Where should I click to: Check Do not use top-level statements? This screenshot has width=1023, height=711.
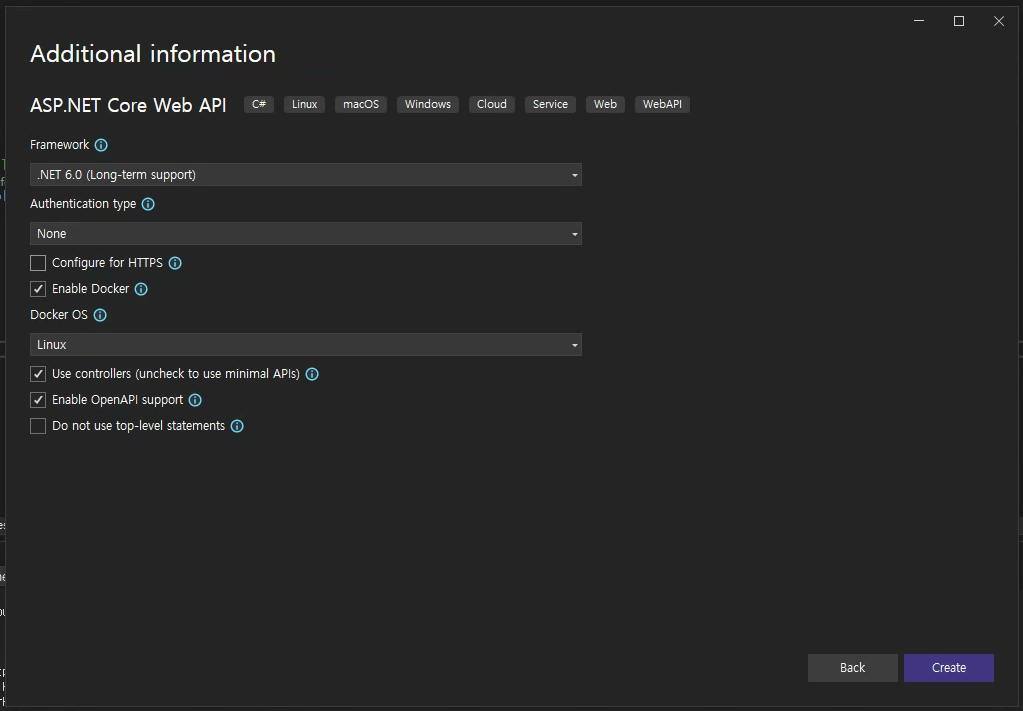click(x=38, y=426)
